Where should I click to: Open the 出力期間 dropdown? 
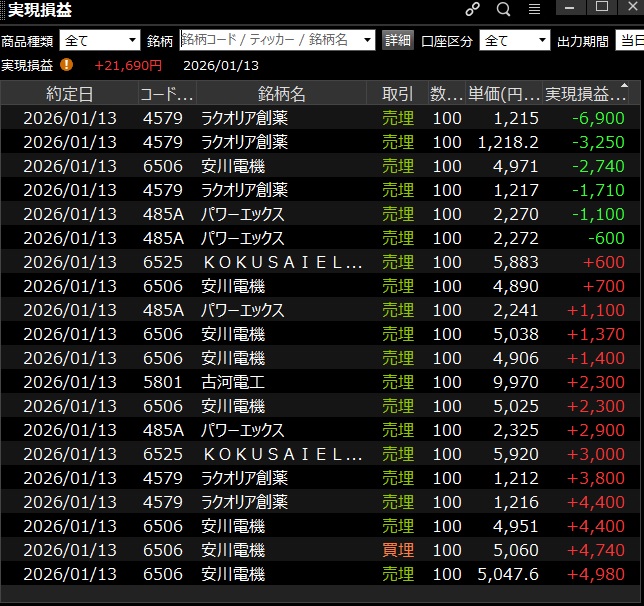[628, 41]
